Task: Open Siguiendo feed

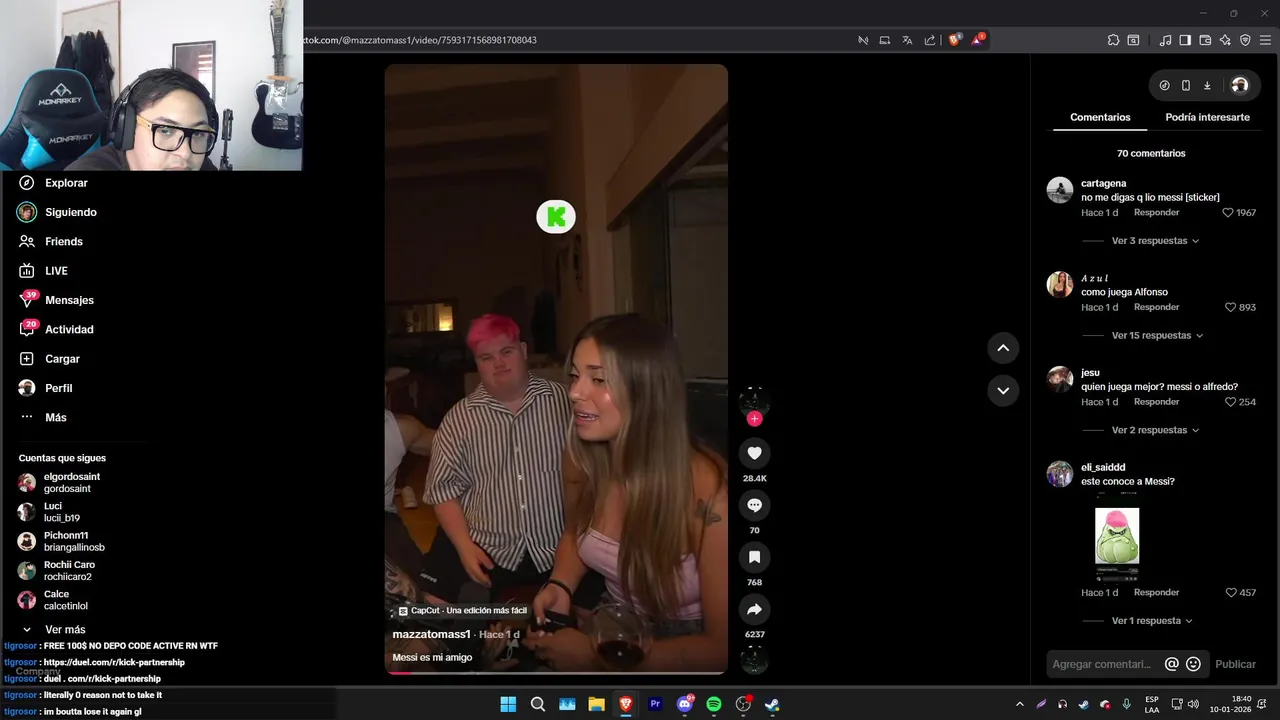Action: pos(57,212)
